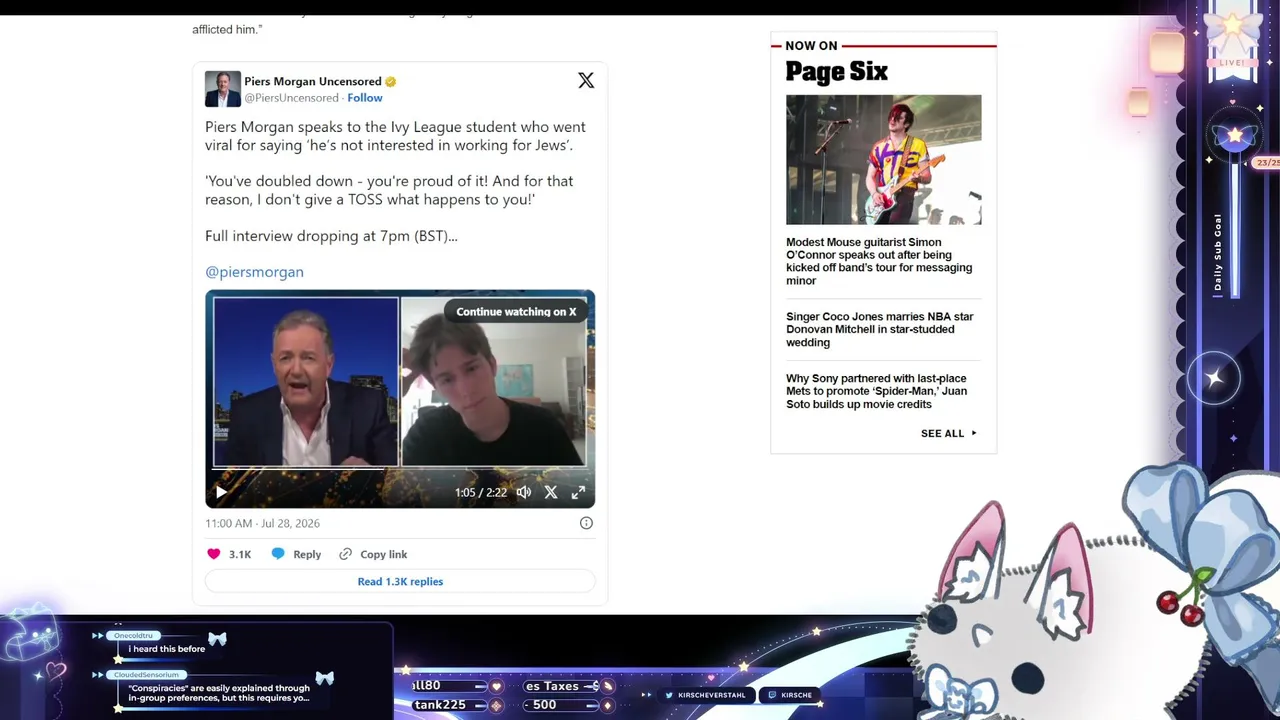
Task: Click the ClouedSensorium chat message about conspiracies
Action: click(218, 693)
